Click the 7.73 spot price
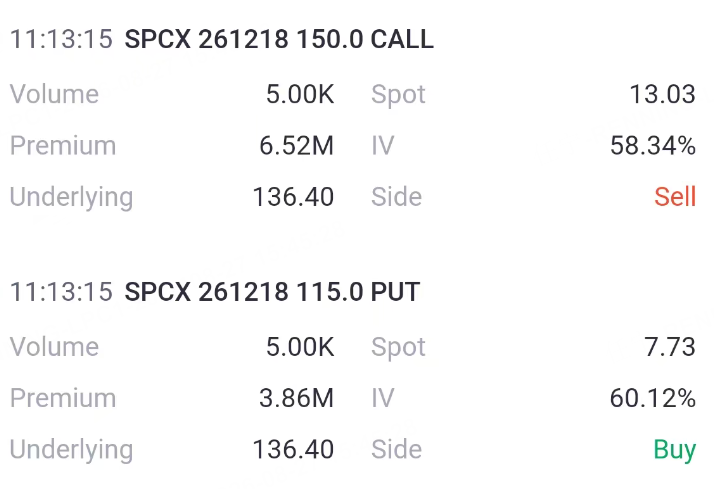This screenshot has height=489, width=714. pos(669,347)
